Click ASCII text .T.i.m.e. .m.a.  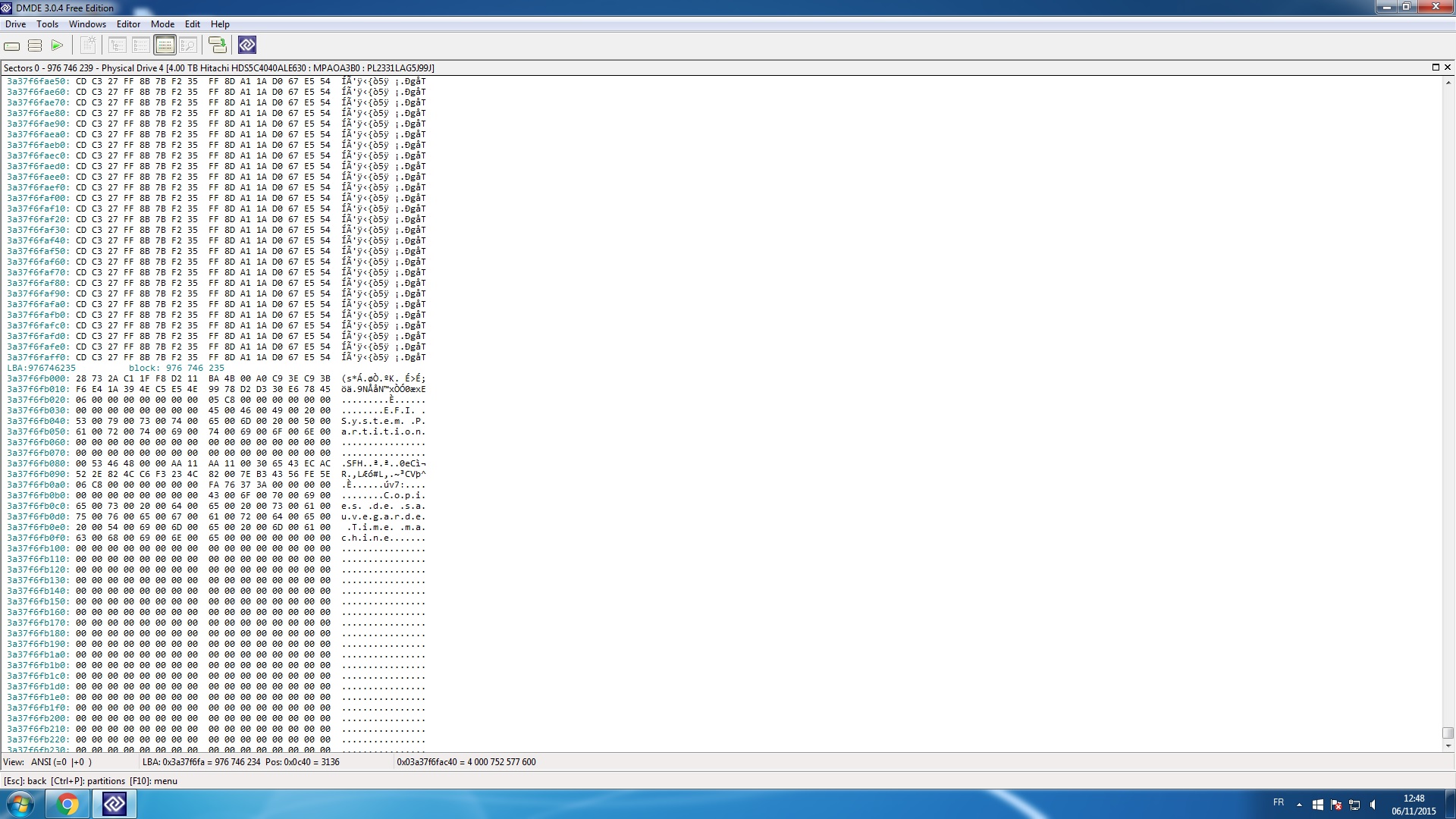(384, 527)
